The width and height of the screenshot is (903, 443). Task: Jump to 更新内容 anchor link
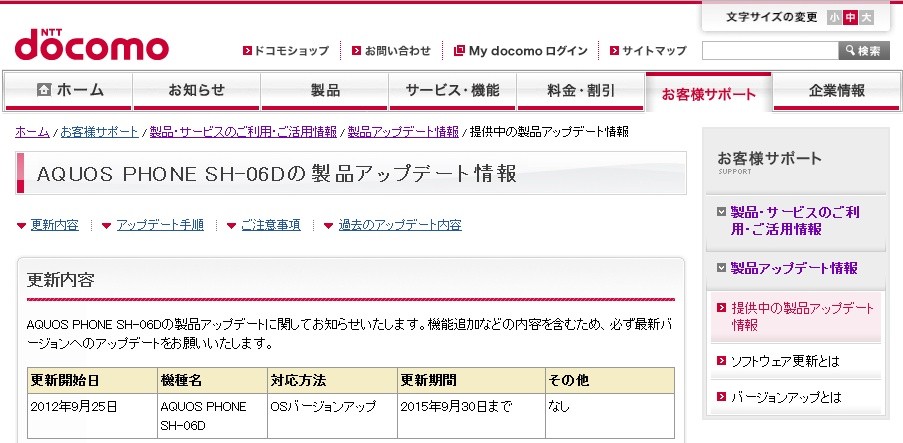point(55,225)
